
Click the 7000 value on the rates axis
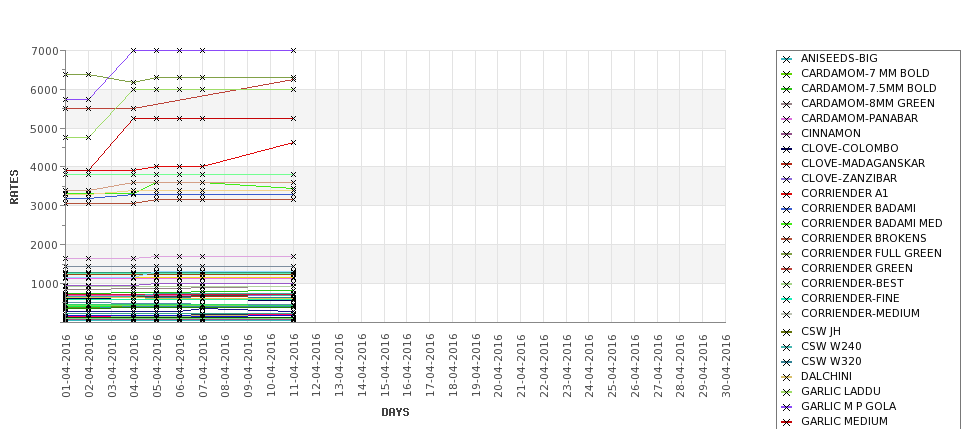(x=45, y=50)
